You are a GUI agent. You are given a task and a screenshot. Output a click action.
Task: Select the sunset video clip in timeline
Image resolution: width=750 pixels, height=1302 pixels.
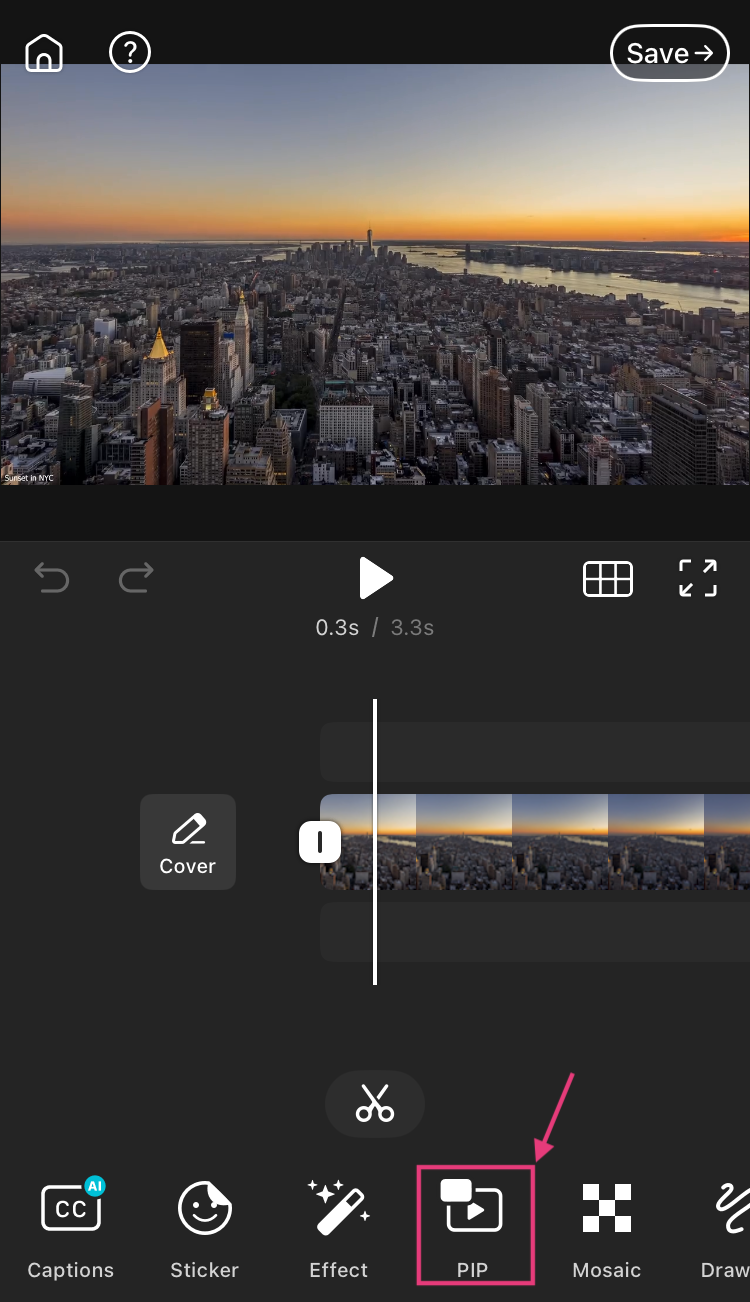click(x=560, y=842)
